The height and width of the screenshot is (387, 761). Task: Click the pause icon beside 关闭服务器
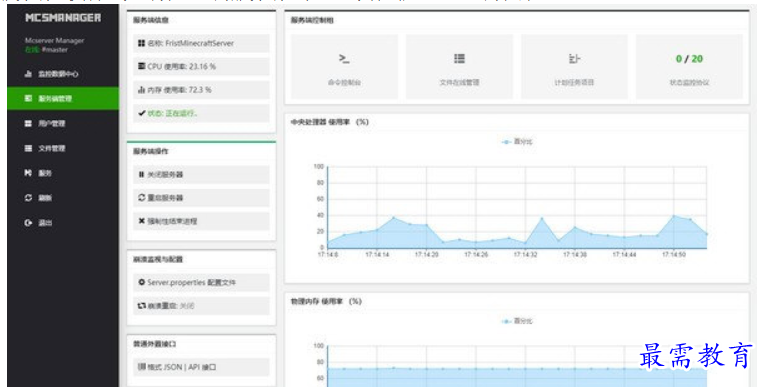coord(141,174)
